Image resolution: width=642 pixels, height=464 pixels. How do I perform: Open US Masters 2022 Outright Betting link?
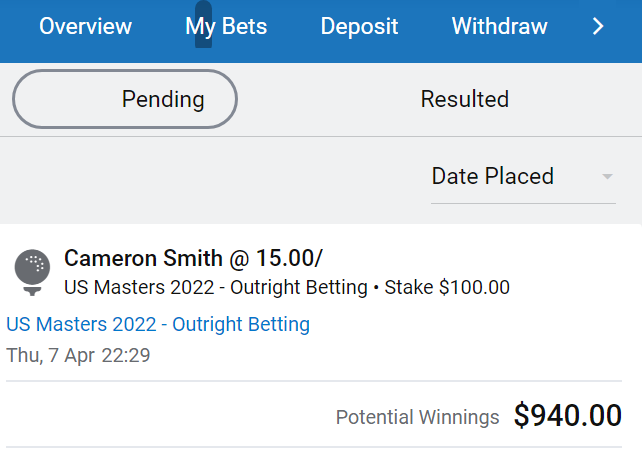(x=158, y=325)
